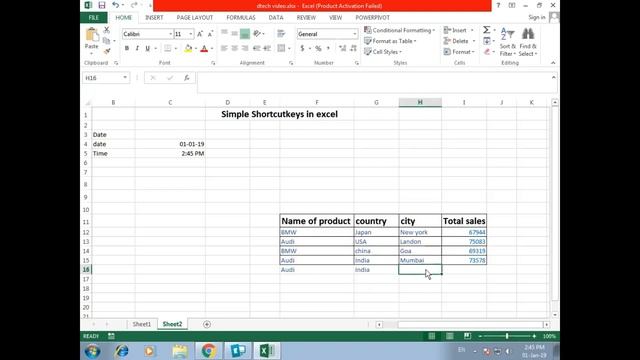Viewport: 640px width, 360px height.
Task: Open the FILE tab
Action: coord(94,18)
